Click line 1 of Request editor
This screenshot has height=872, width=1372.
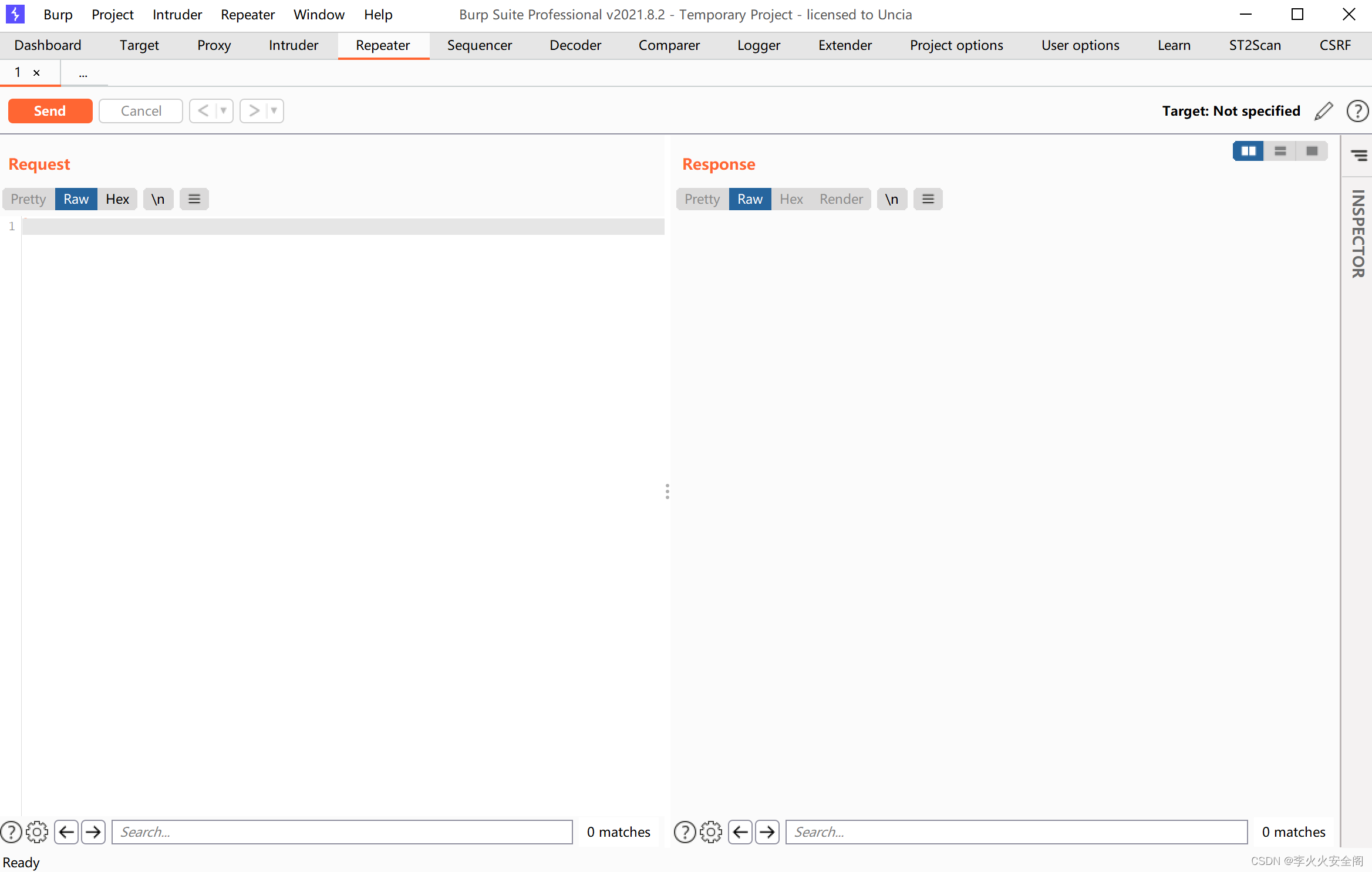343,227
